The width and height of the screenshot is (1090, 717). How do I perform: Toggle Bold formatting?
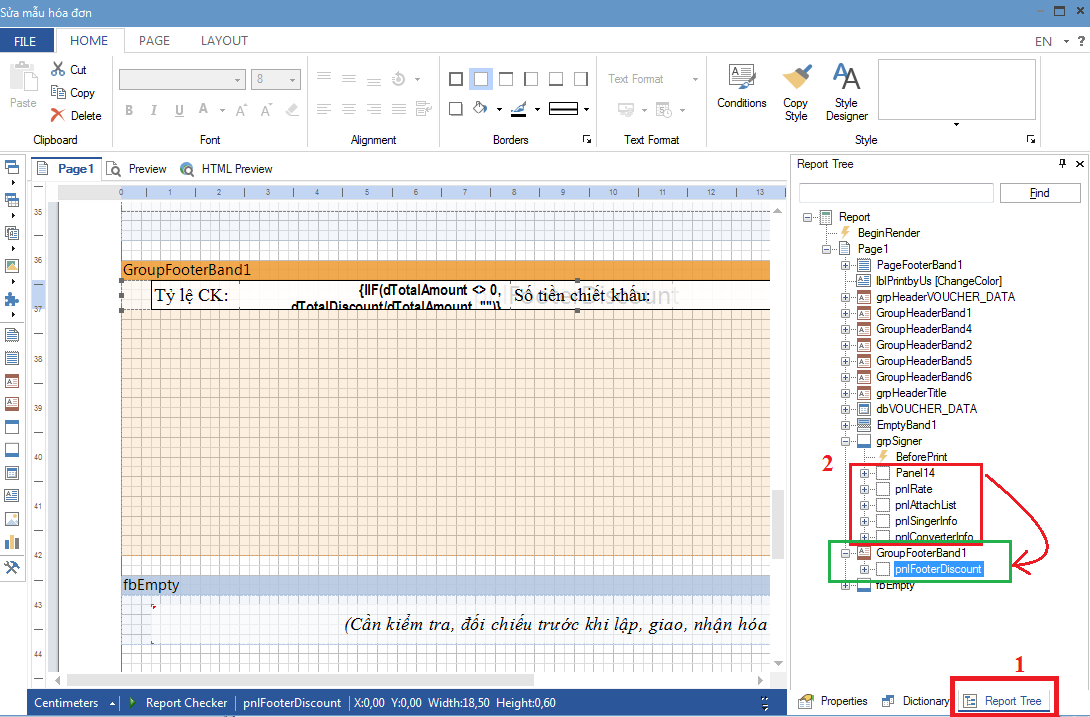pos(129,110)
